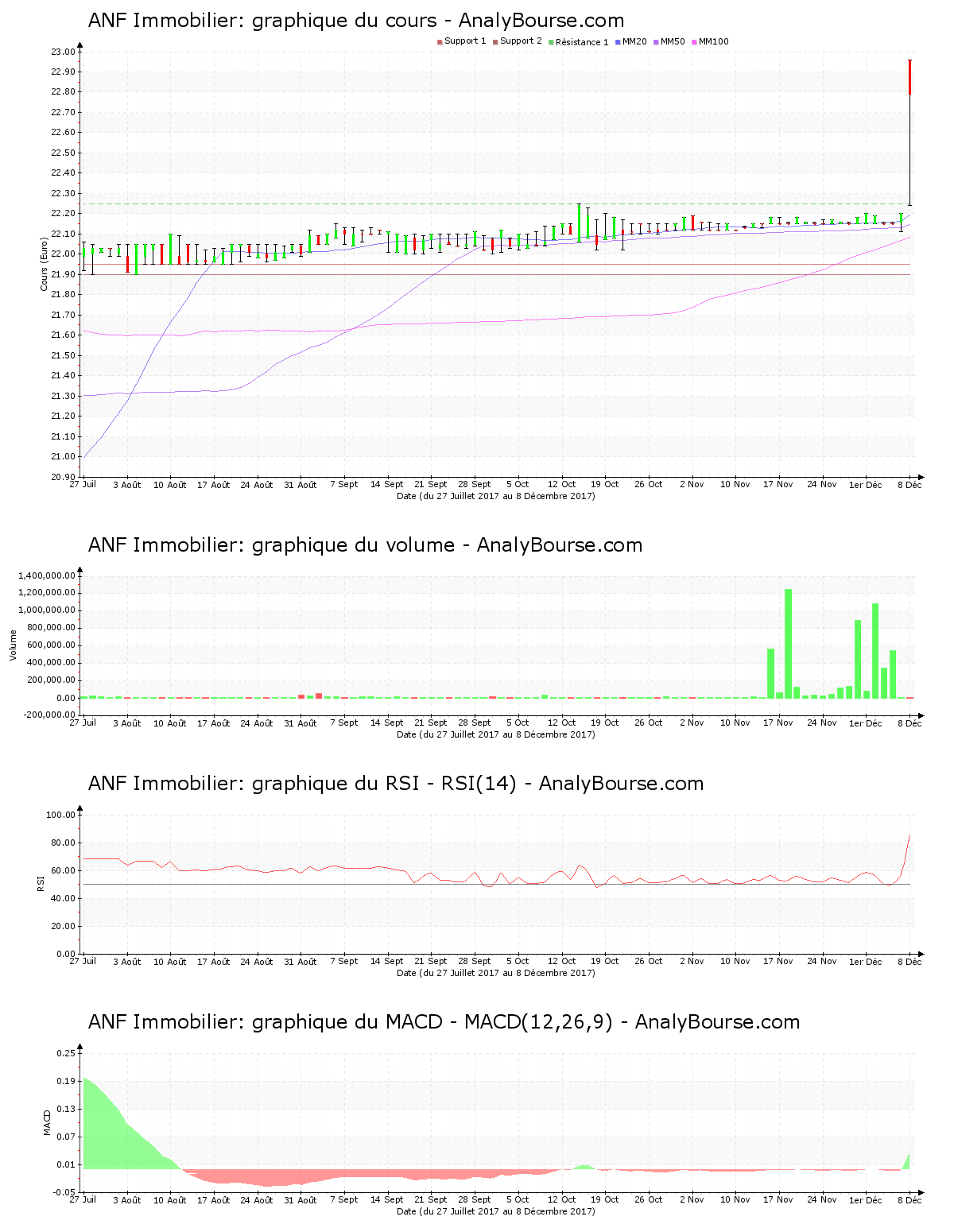This screenshot has height=1232, width=954.
Task: Click '12 Oct' date on MACD chart axis
Action: click(561, 1199)
